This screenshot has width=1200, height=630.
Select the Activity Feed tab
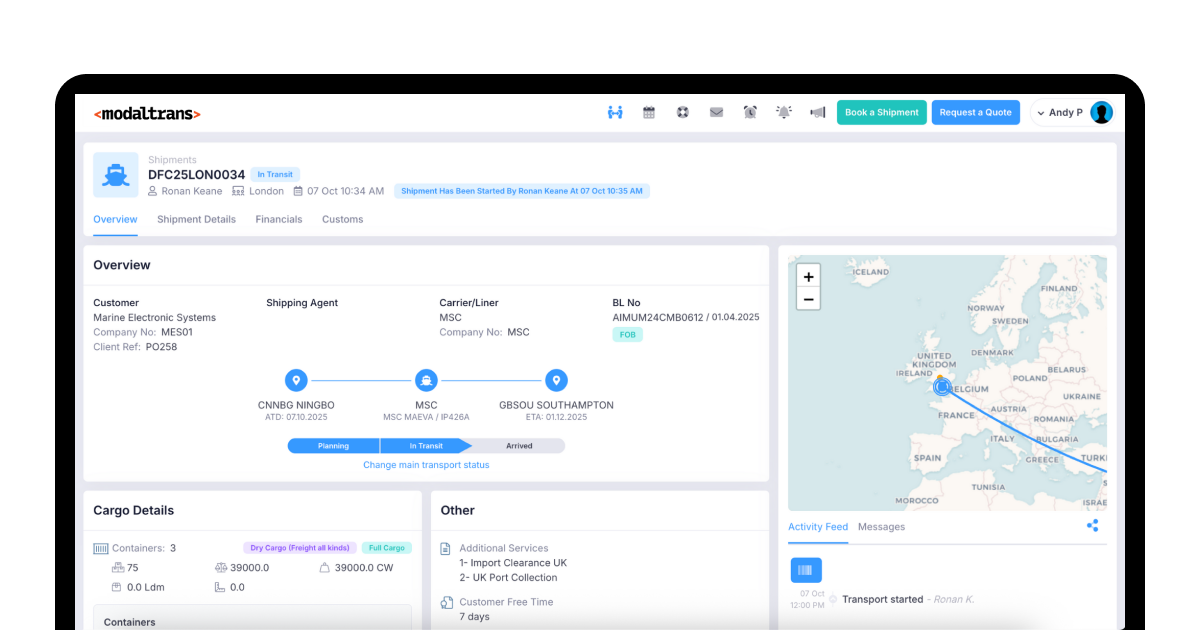[818, 527]
